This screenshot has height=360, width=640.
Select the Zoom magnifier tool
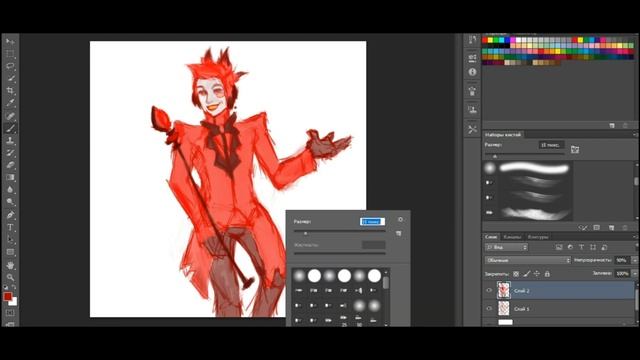pos(10,278)
